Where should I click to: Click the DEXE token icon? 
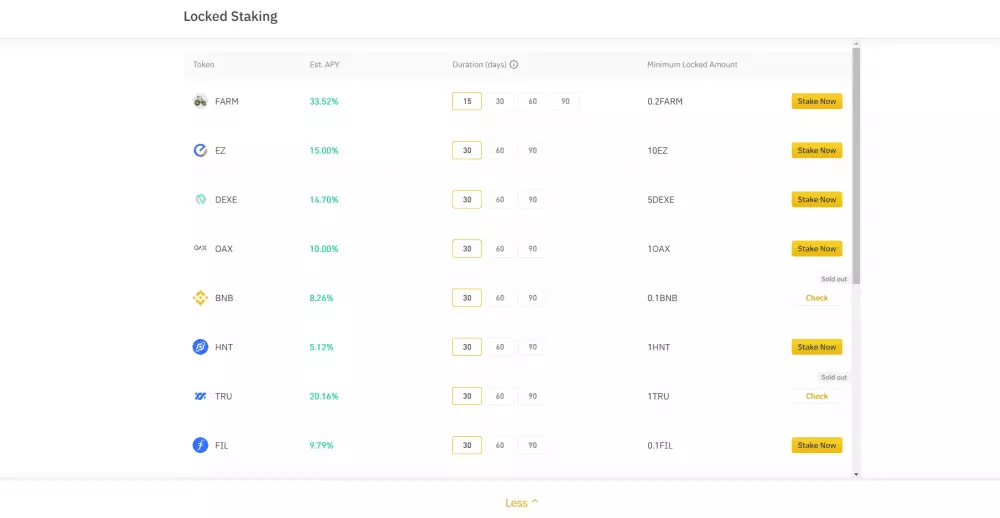(x=200, y=200)
